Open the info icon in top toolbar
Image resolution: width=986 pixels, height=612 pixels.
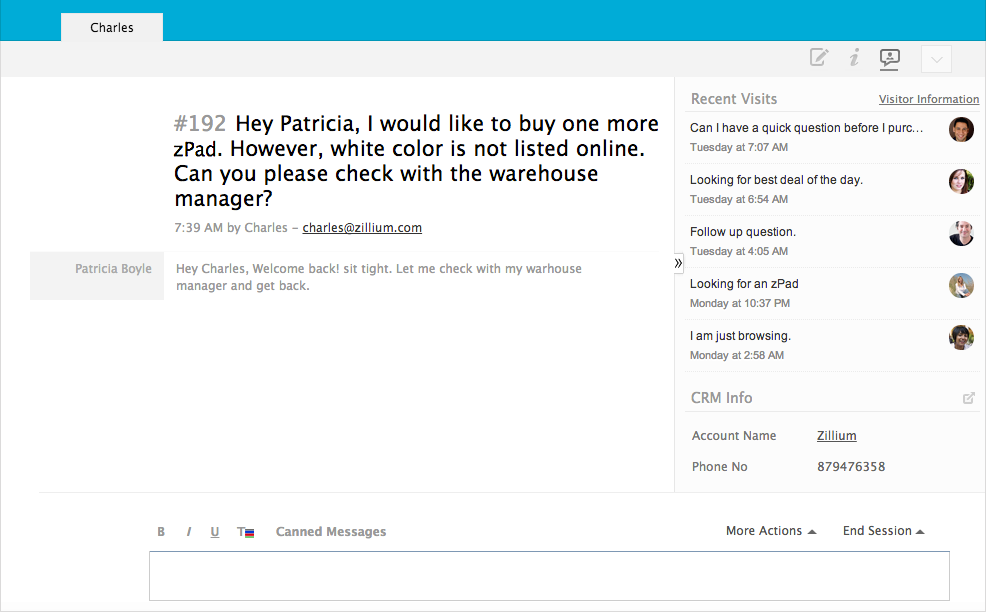(854, 58)
